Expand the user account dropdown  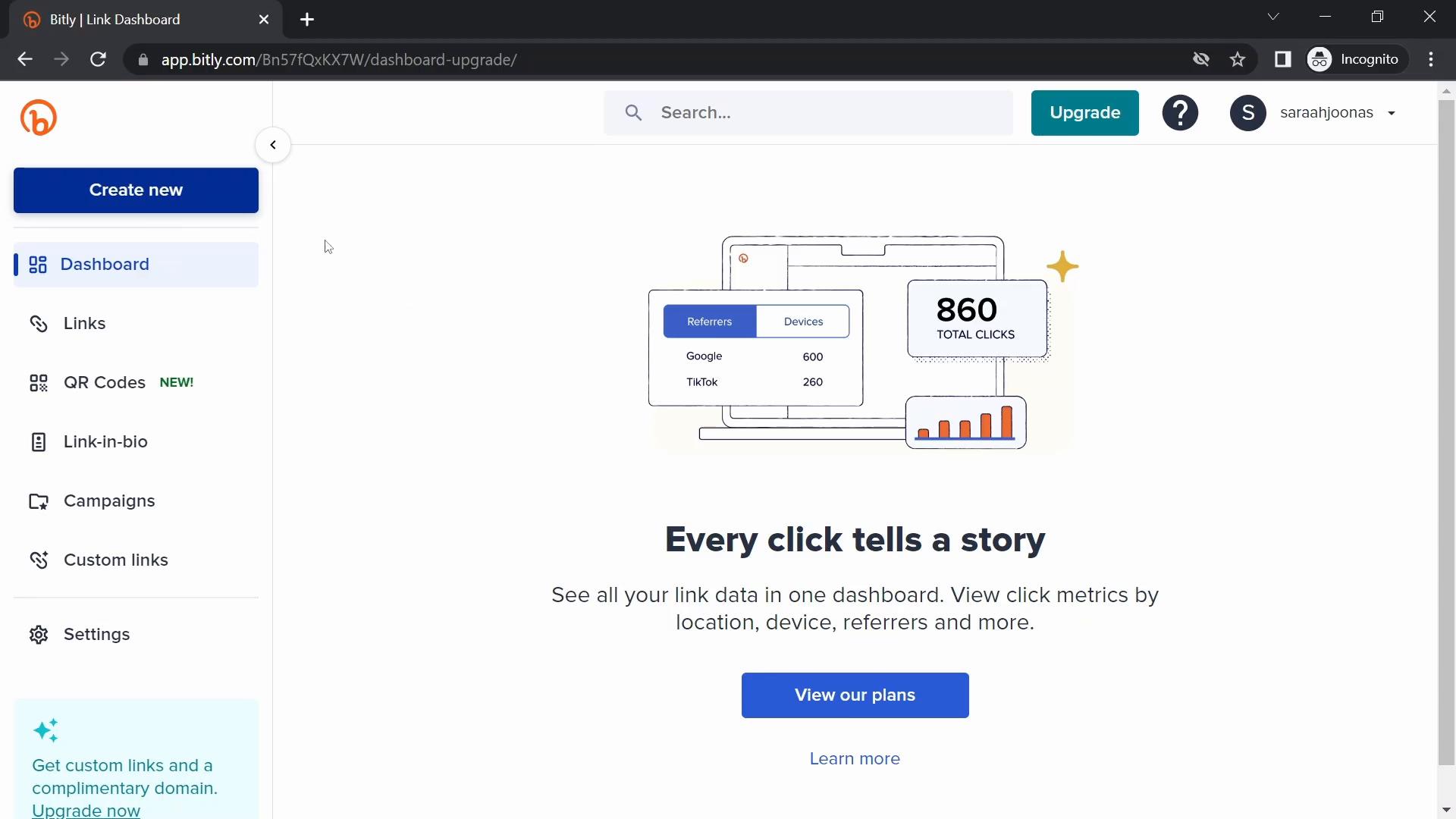[1391, 113]
